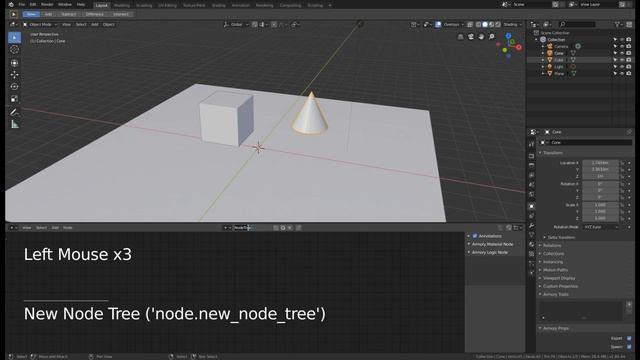Pick the Annotate pencil tool

point(14,112)
